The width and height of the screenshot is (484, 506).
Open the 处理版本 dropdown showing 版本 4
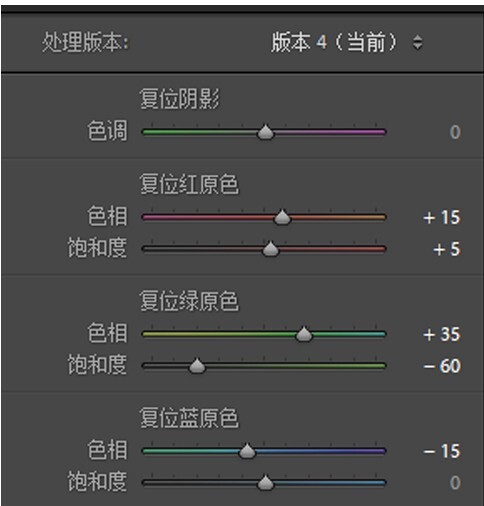(347, 43)
